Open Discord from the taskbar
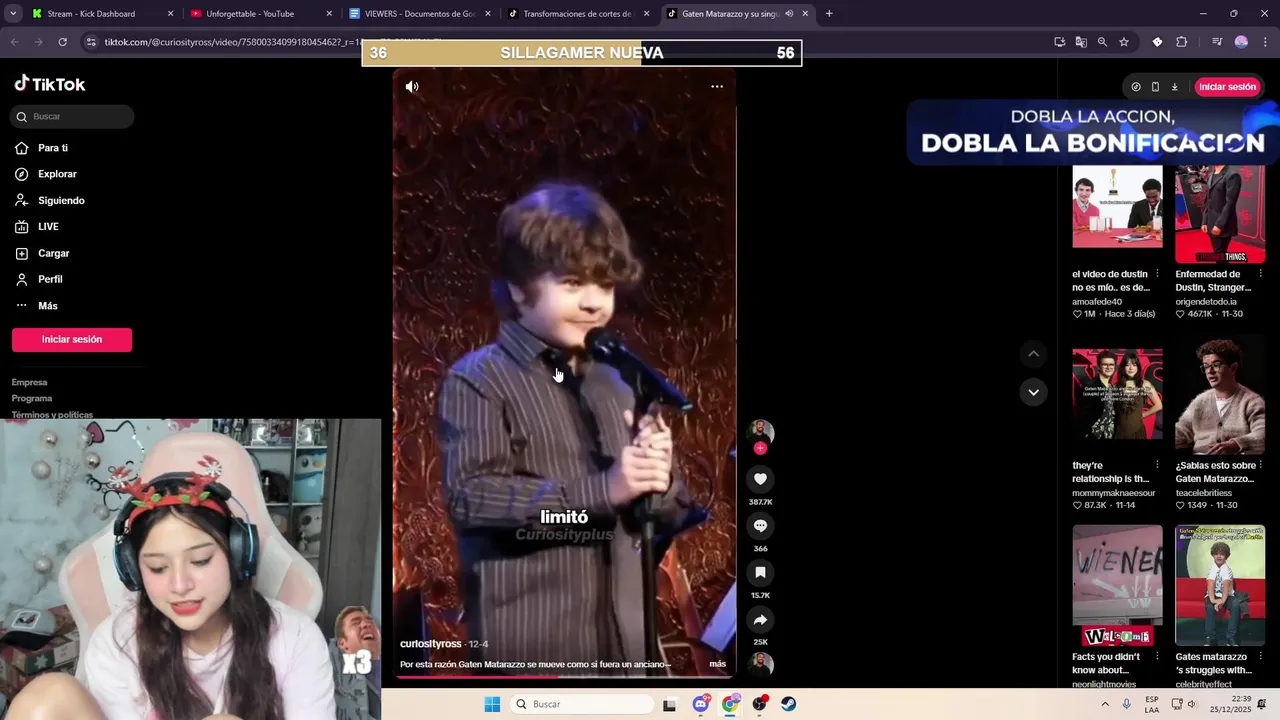 coord(701,704)
